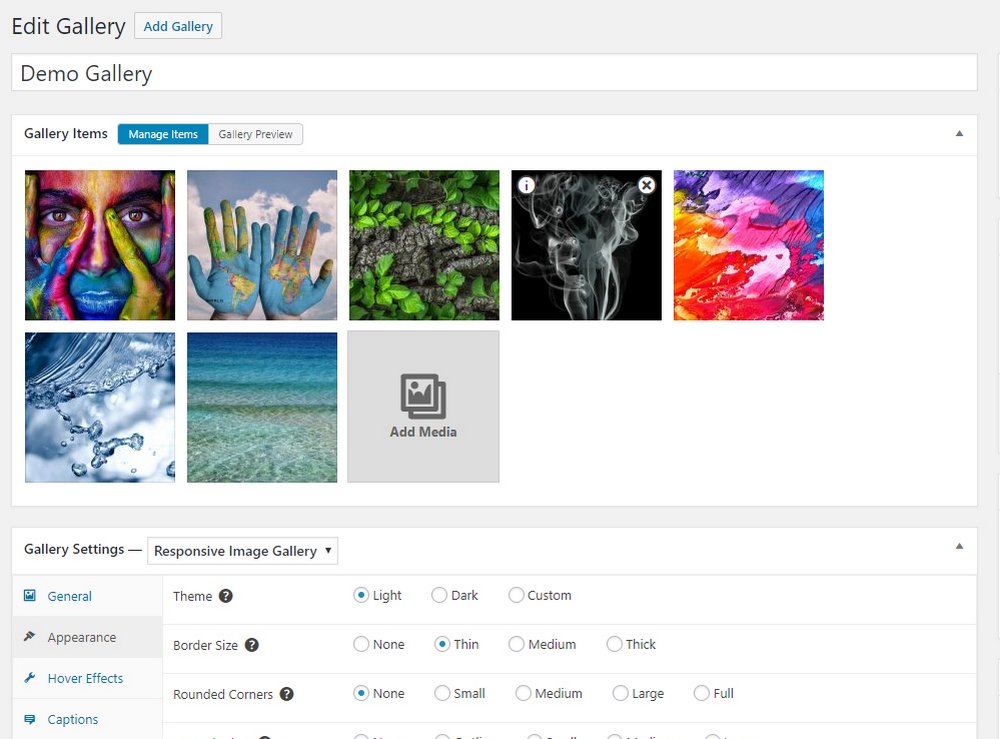Set Rounded Corners to Full

702,693
